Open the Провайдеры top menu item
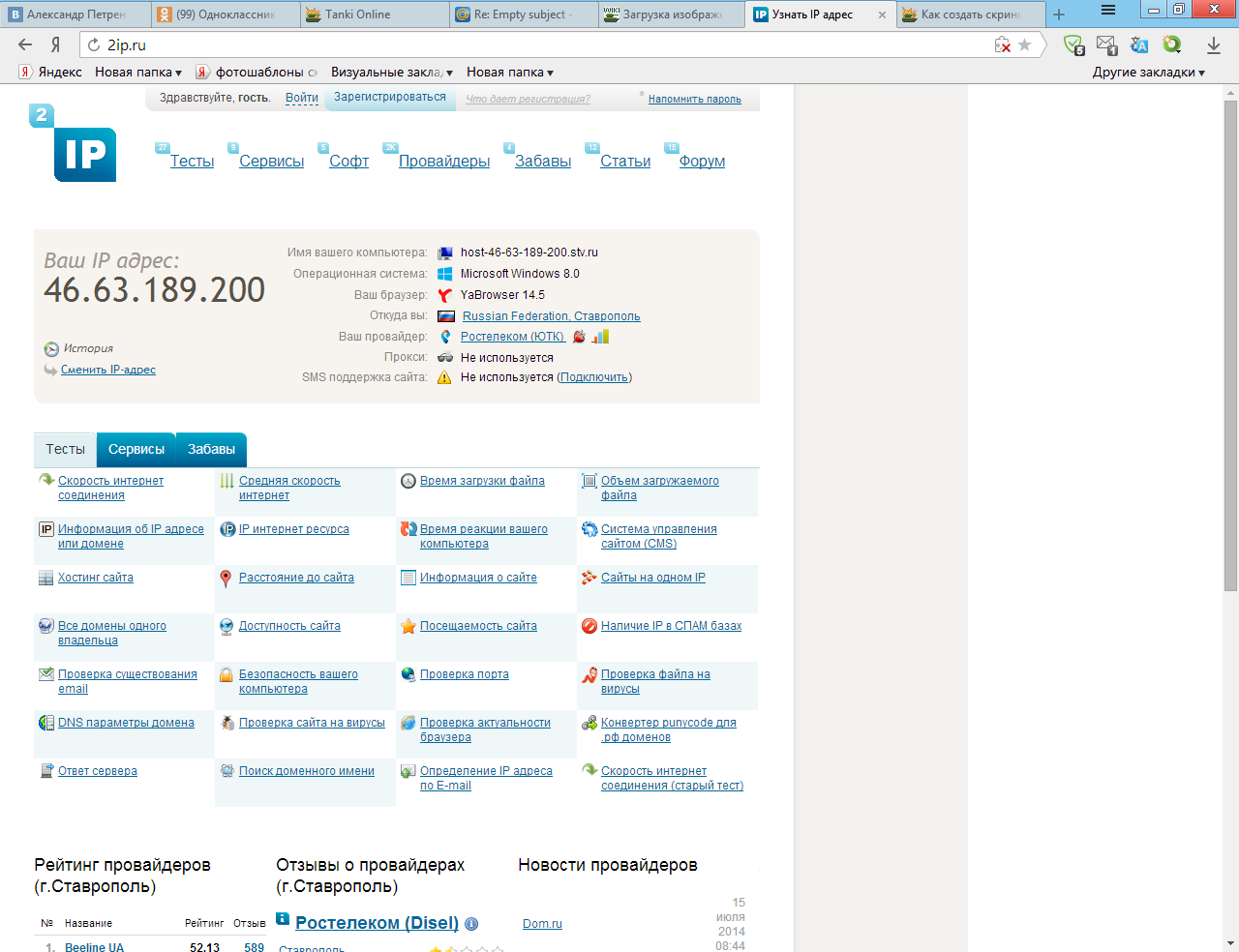The width and height of the screenshot is (1239, 952). [444, 161]
